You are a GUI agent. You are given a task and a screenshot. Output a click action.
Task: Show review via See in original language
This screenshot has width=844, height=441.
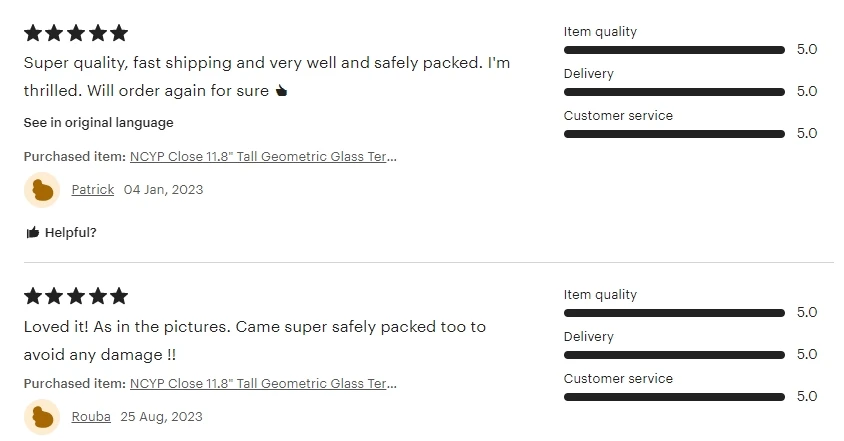[x=98, y=123]
